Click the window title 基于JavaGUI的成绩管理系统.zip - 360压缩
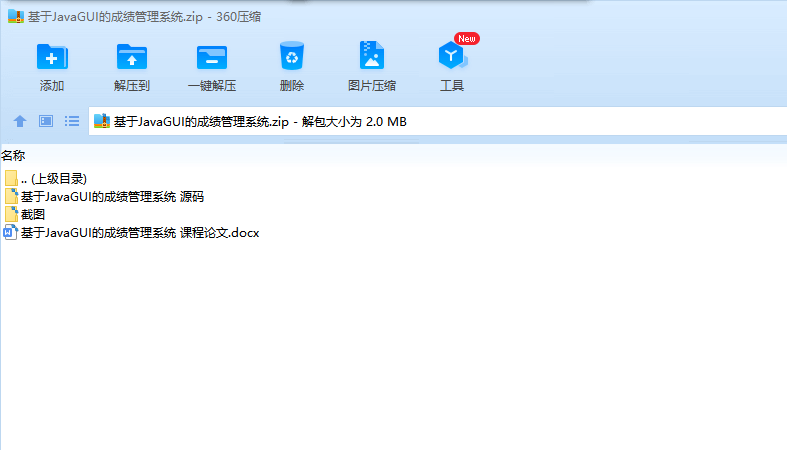Screen dimensions: 787x450 (144, 17)
